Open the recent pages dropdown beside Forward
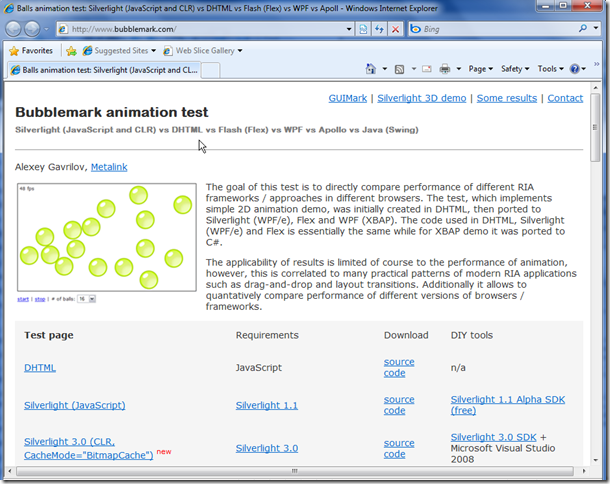The height and width of the screenshot is (484, 610). [46, 29]
